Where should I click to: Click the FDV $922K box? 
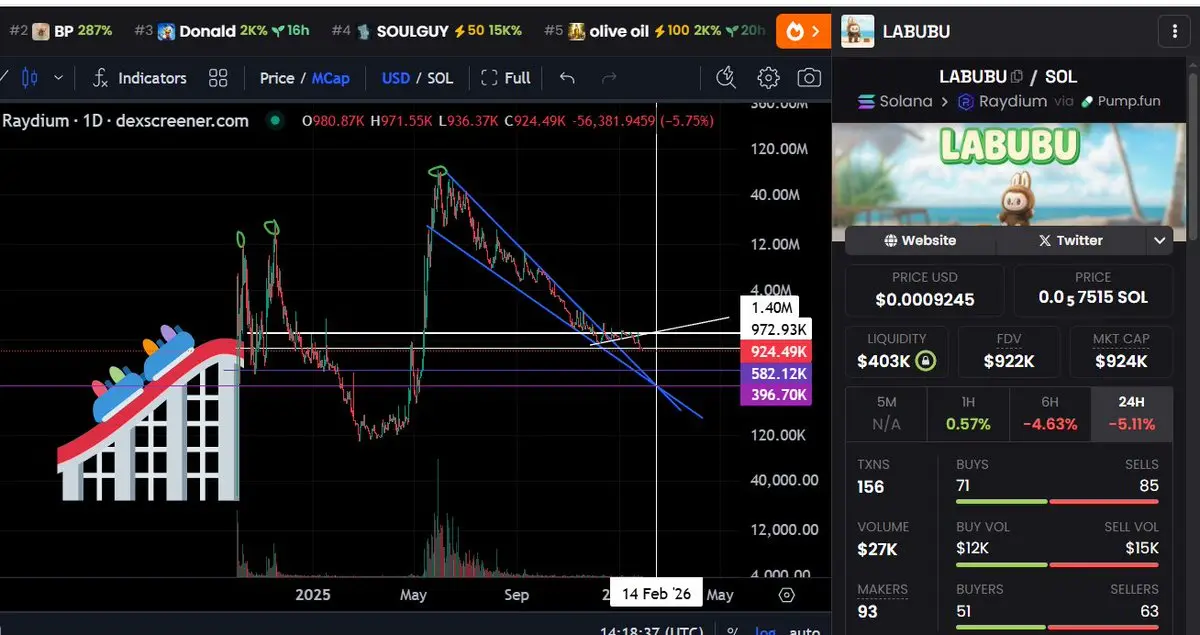[1009, 351]
